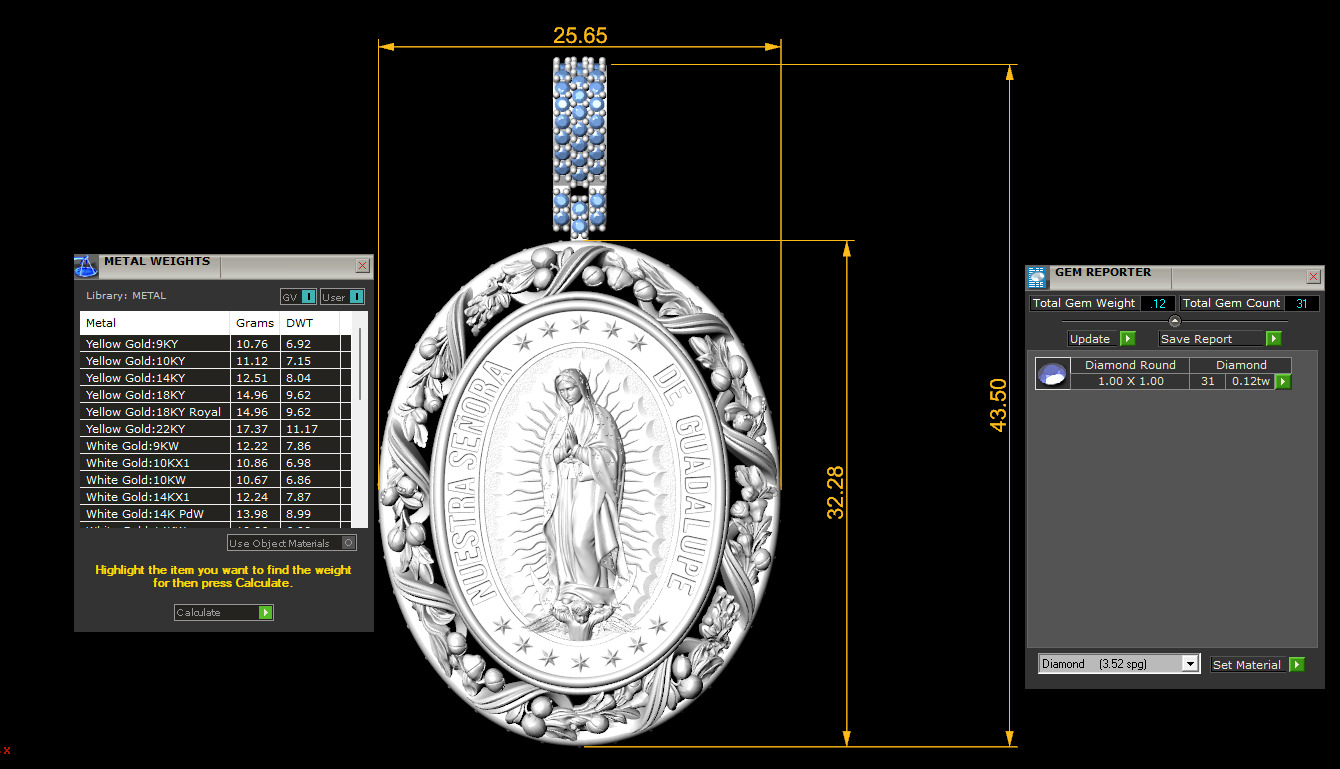Click green arrow beside Update
Image resolution: width=1340 pixels, height=769 pixels.
pos(1127,339)
